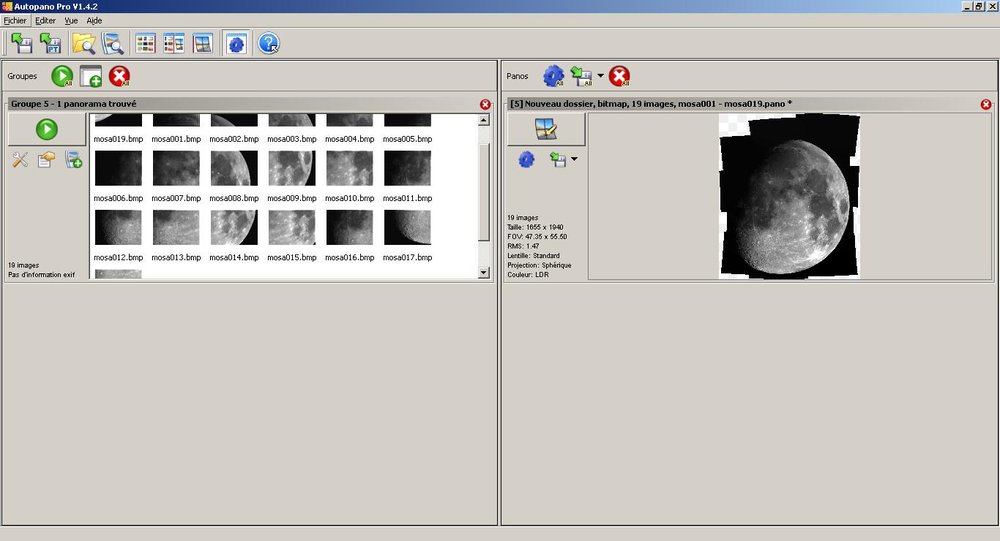Click the search images folder icon

pyautogui.click(x=113, y=43)
